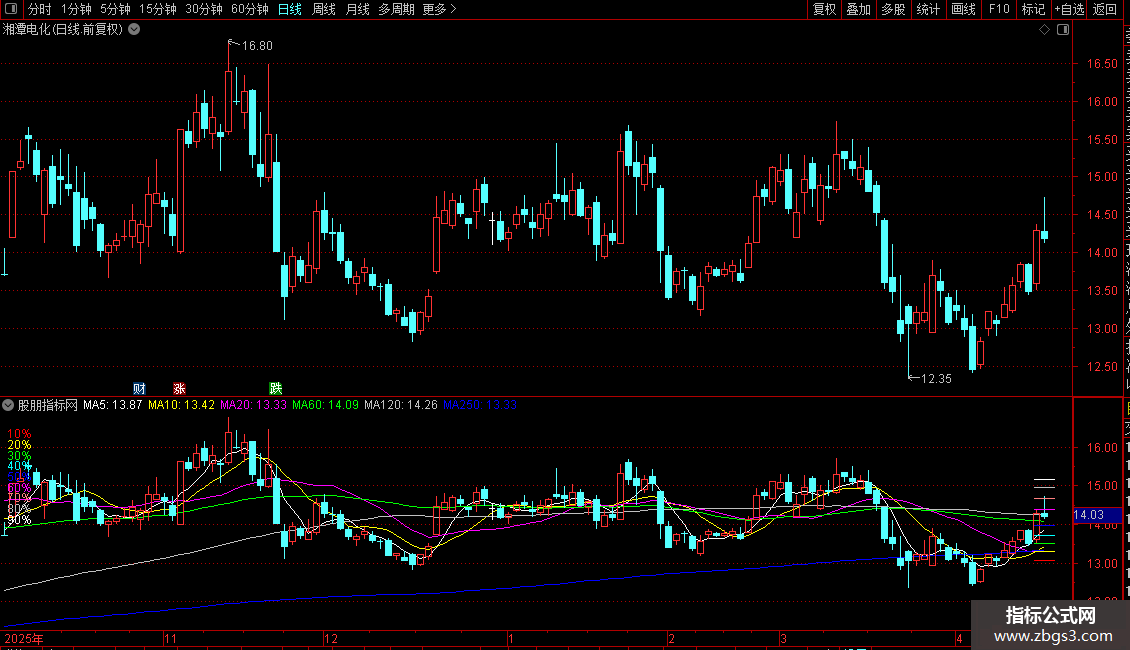Select the 日线 daily period tab
The image size is (1130, 650).
click(290, 9)
